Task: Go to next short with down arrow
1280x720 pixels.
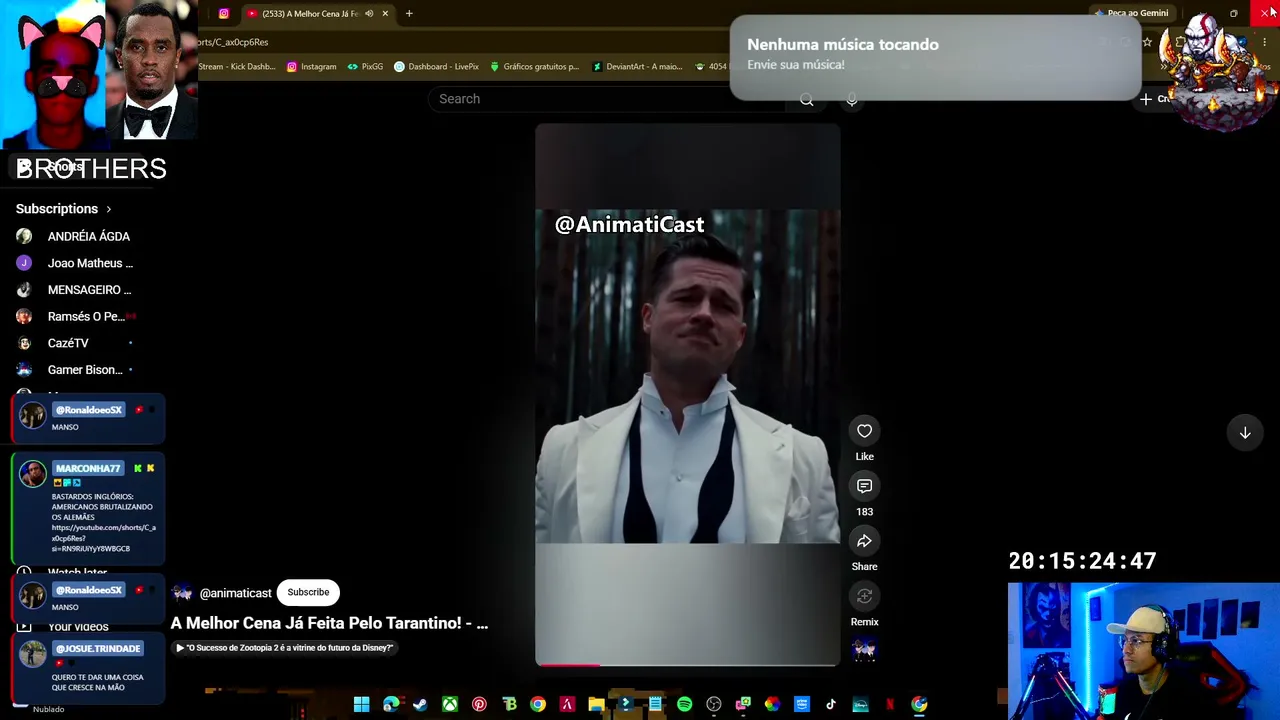Action: (1245, 433)
